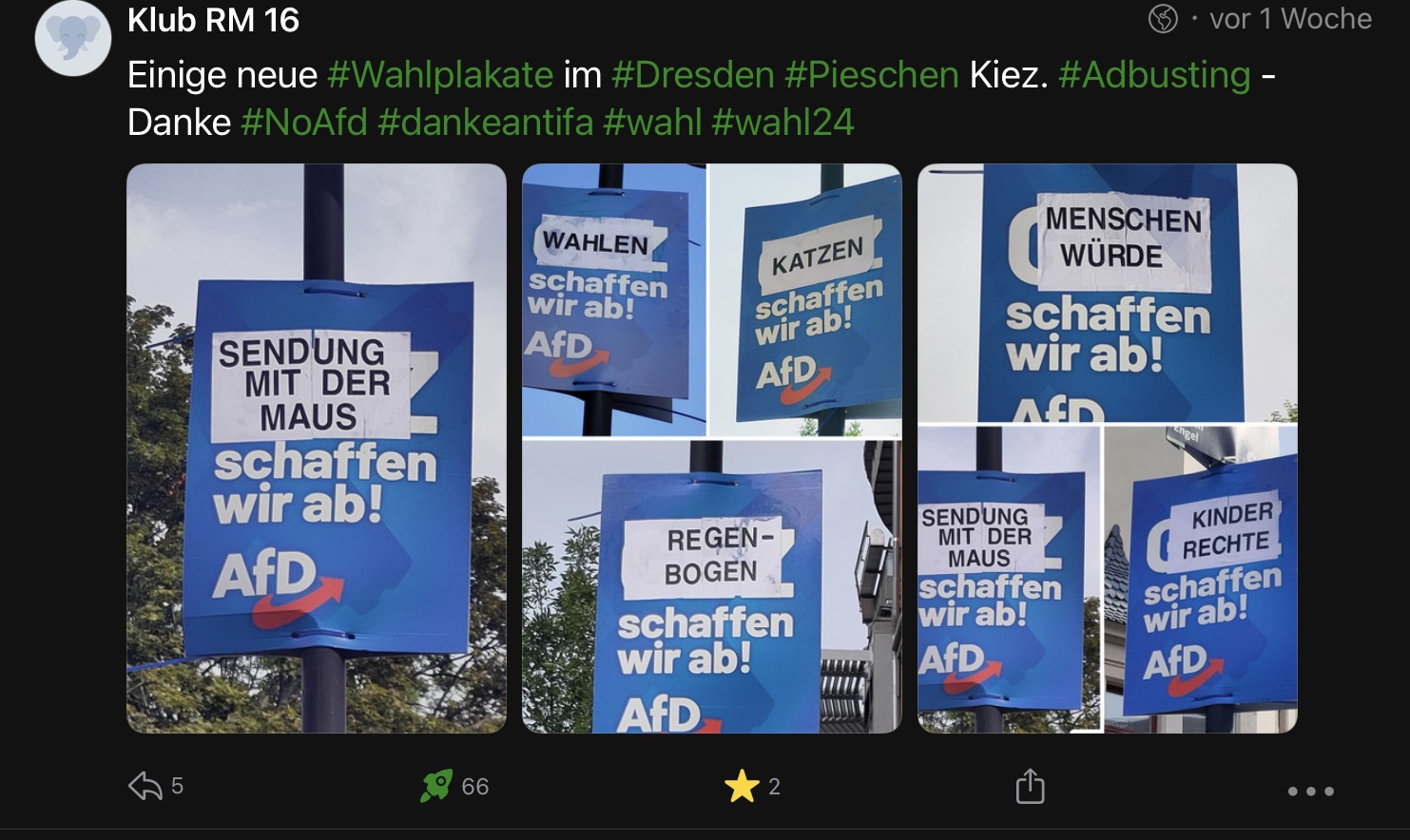
Task: Open the #Dresden hashtag
Action: click(693, 74)
